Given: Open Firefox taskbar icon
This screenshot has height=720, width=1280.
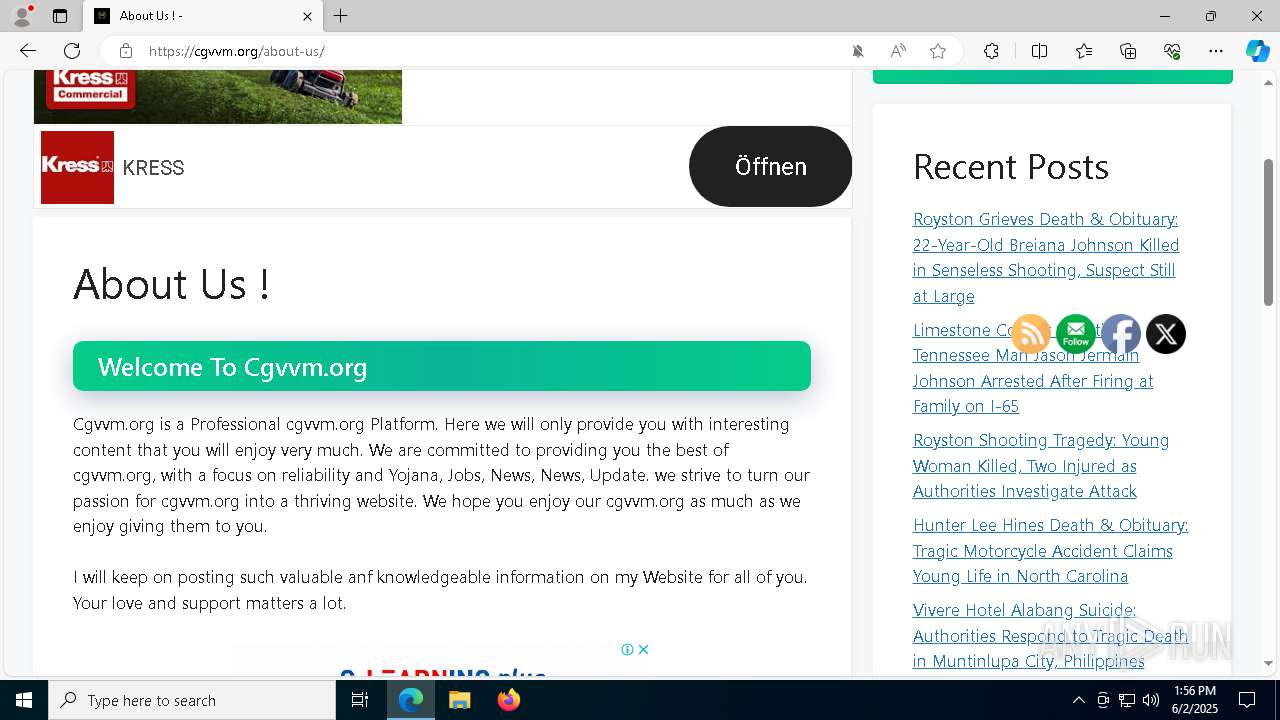Looking at the screenshot, I should (x=509, y=700).
